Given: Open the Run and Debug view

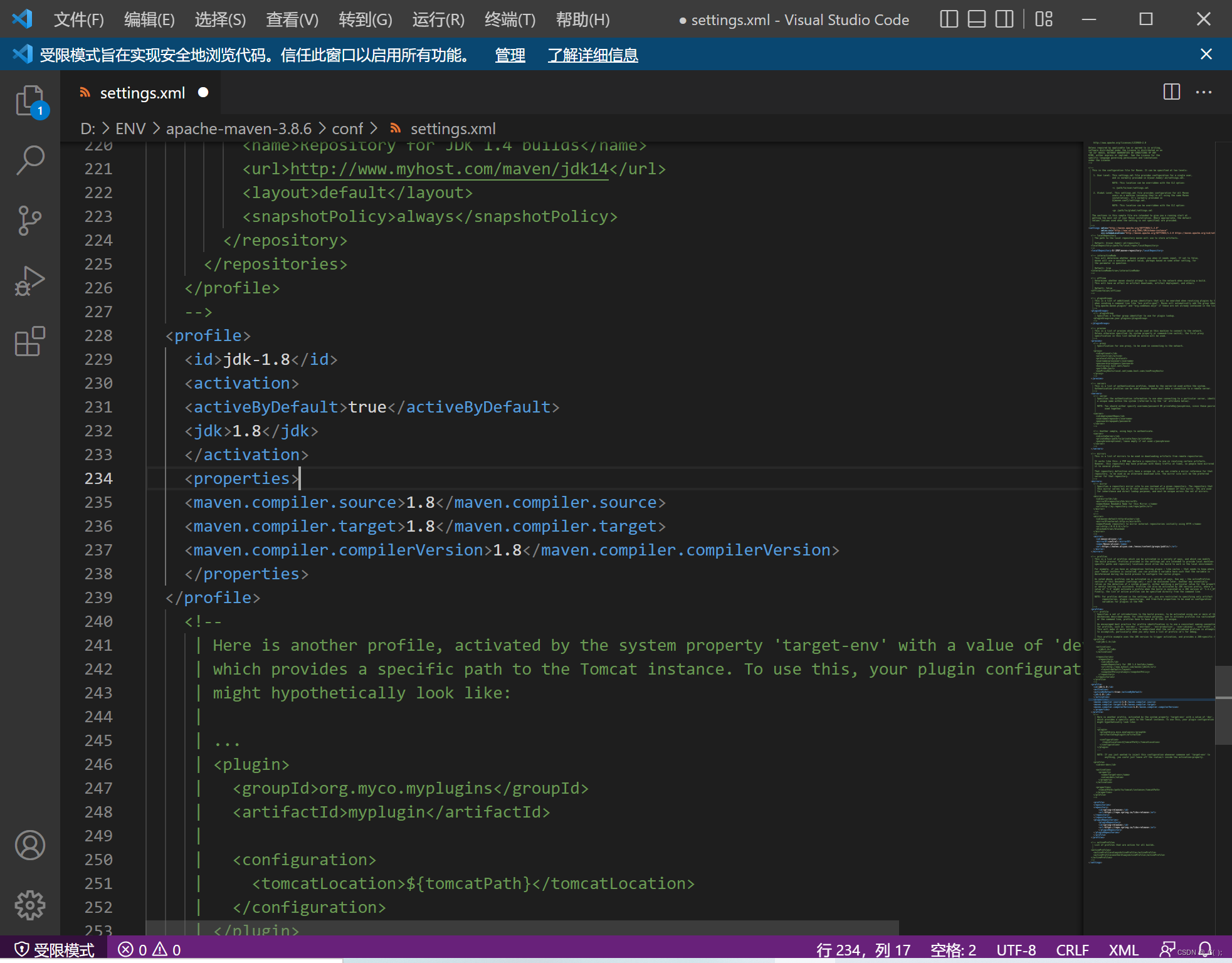Looking at the screenshot, I should (x=30, y=281).
